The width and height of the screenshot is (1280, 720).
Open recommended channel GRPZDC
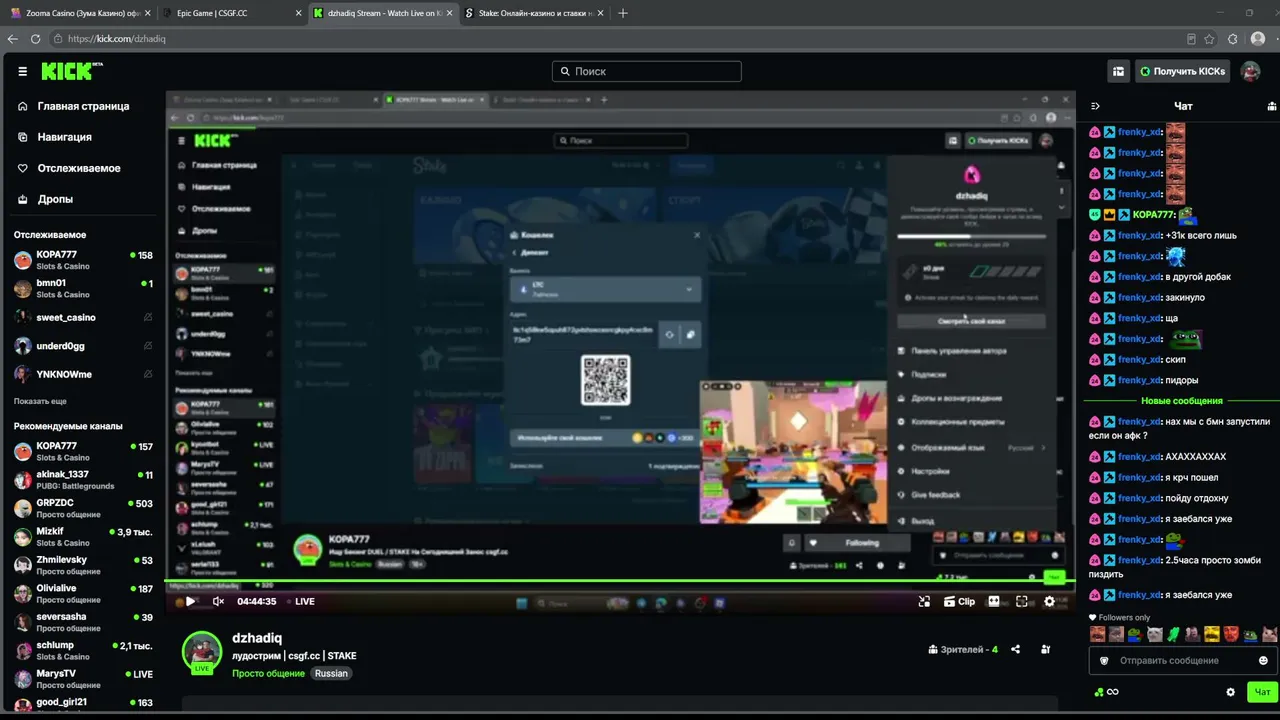[82, 508]
